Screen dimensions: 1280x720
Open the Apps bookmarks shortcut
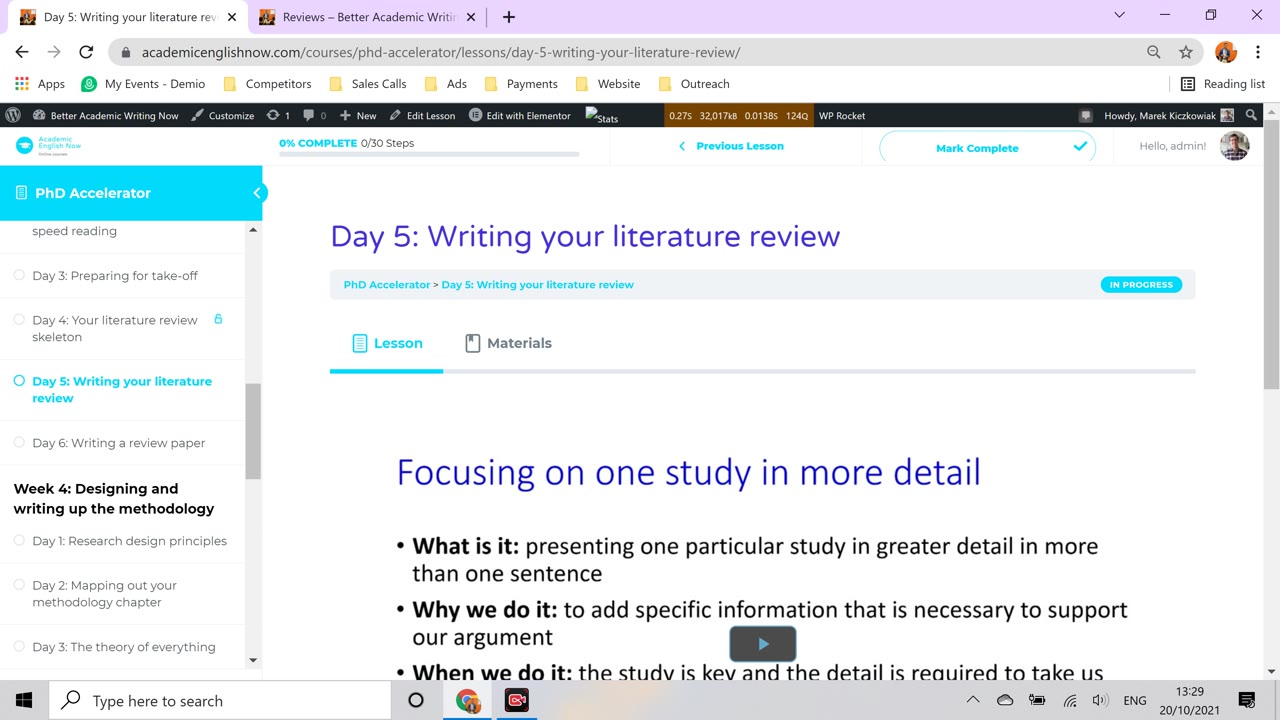pyautogui.click(x=40, y=84)
